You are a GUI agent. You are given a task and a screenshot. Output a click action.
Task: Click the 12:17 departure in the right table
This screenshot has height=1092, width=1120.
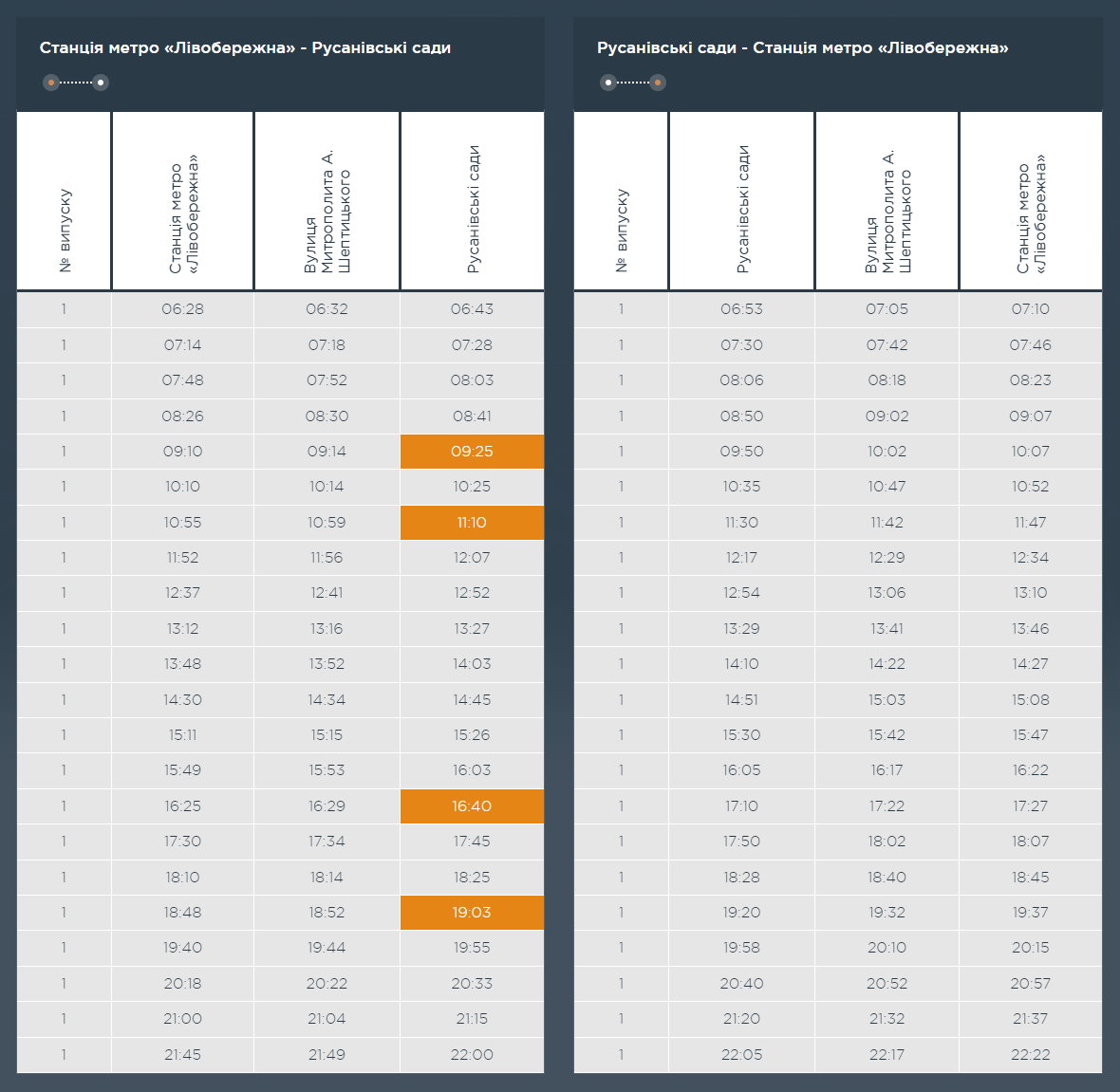pyautogui.click(x=741, y=558)
